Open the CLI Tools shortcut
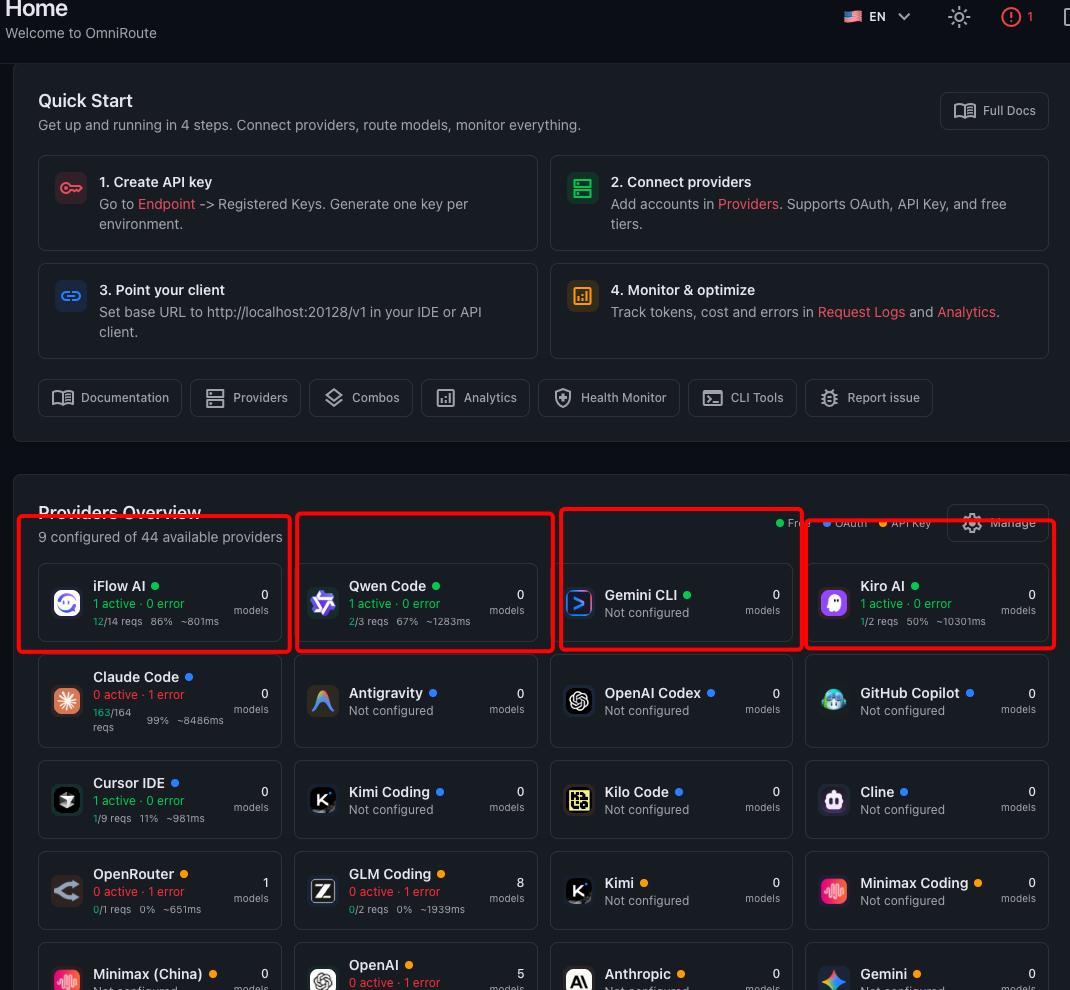 (x=742, y=398)
